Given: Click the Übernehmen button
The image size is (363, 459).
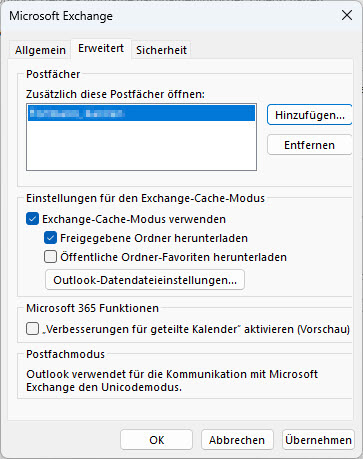Looking at the screenshot, I should pyautogui.click(x=318, y=440).
